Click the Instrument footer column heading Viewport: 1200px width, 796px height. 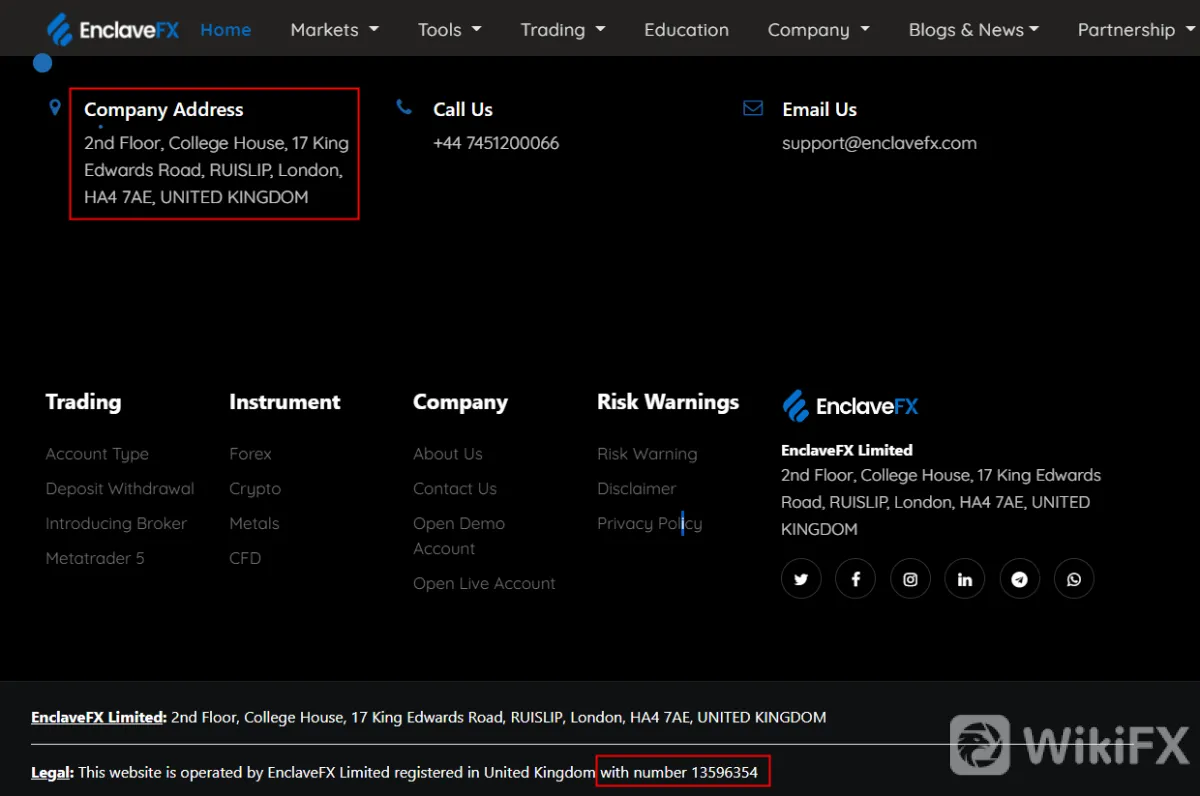(285, 402)
